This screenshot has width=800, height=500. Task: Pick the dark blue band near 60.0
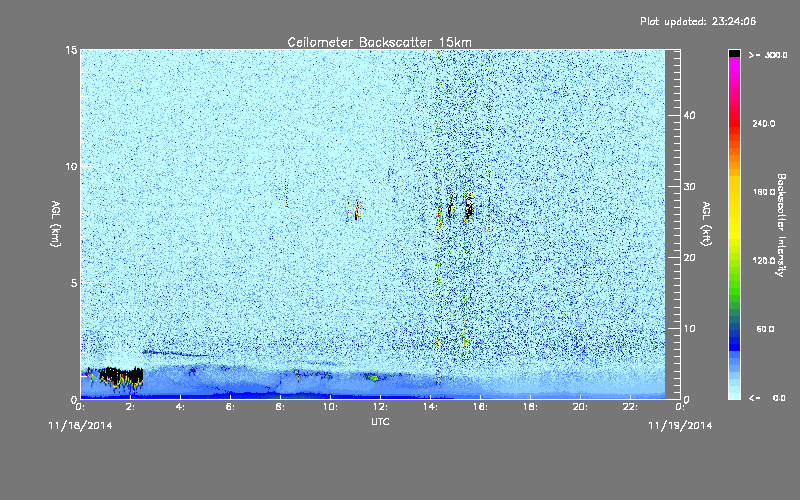(x=734, y=332)
